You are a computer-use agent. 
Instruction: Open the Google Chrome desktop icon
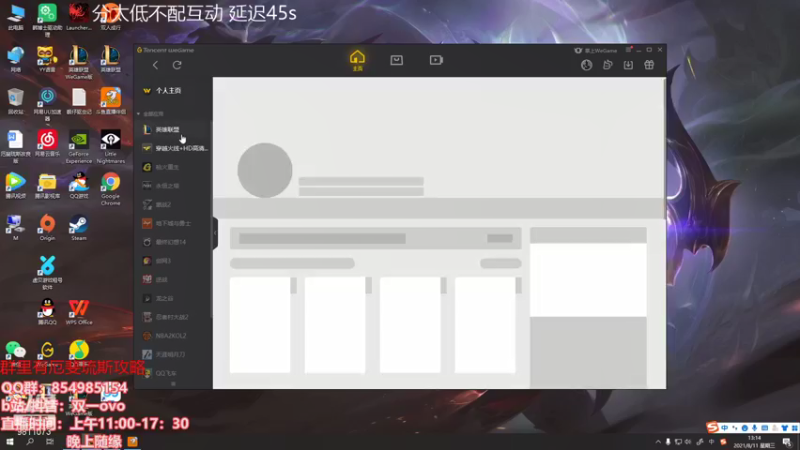pos(110,189)
